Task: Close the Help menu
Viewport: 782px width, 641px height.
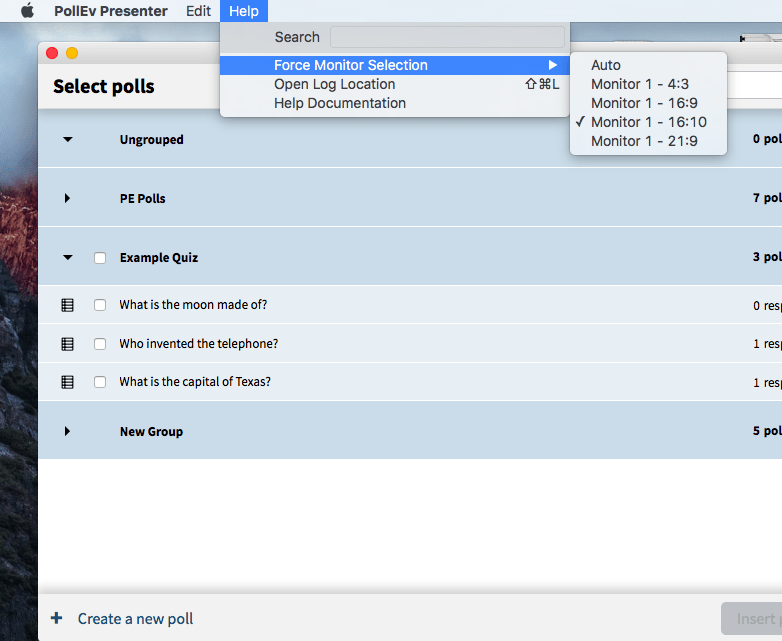Action: click(244, 11)
